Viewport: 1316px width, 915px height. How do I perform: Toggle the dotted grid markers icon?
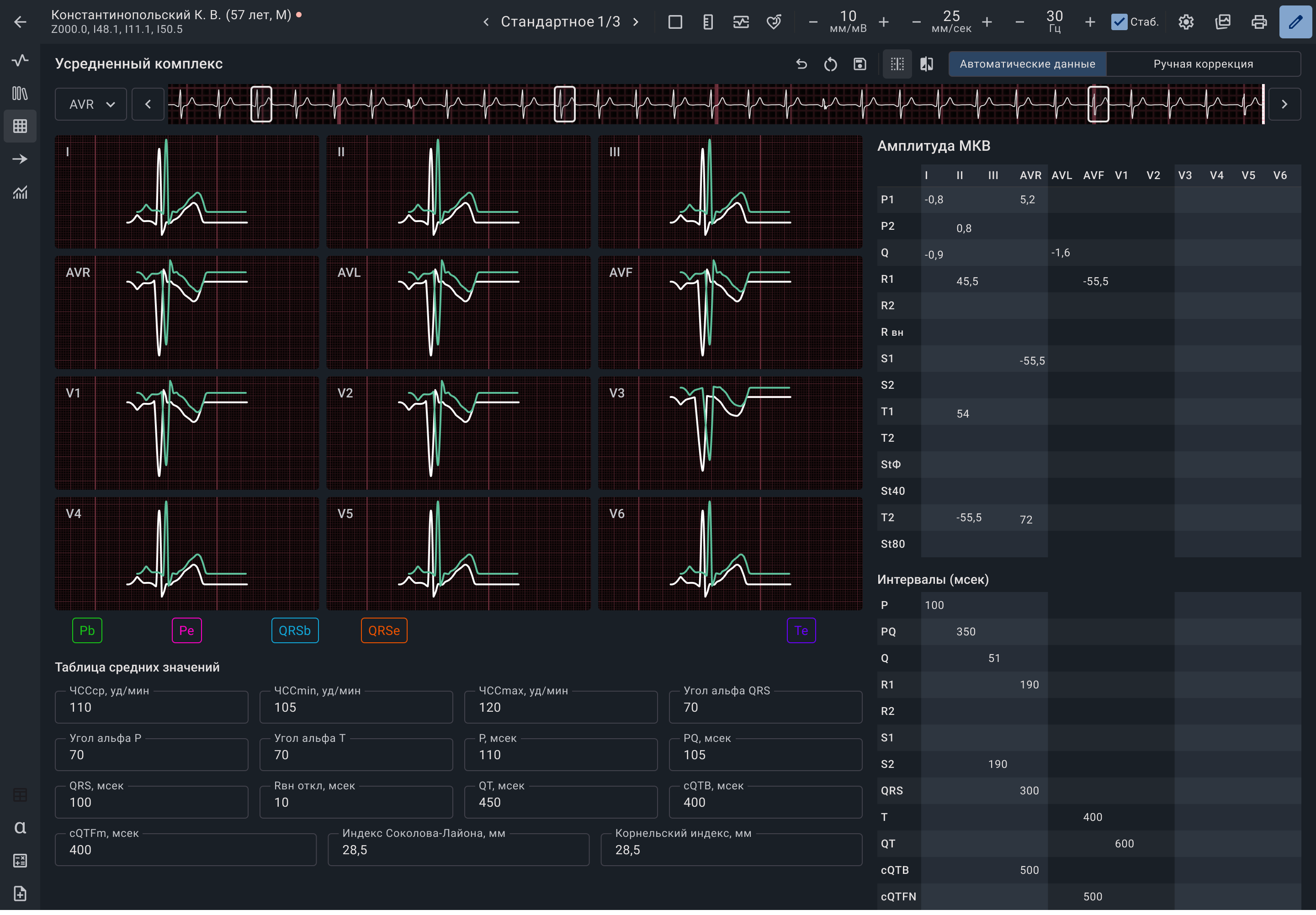click(x=897, y=64)
